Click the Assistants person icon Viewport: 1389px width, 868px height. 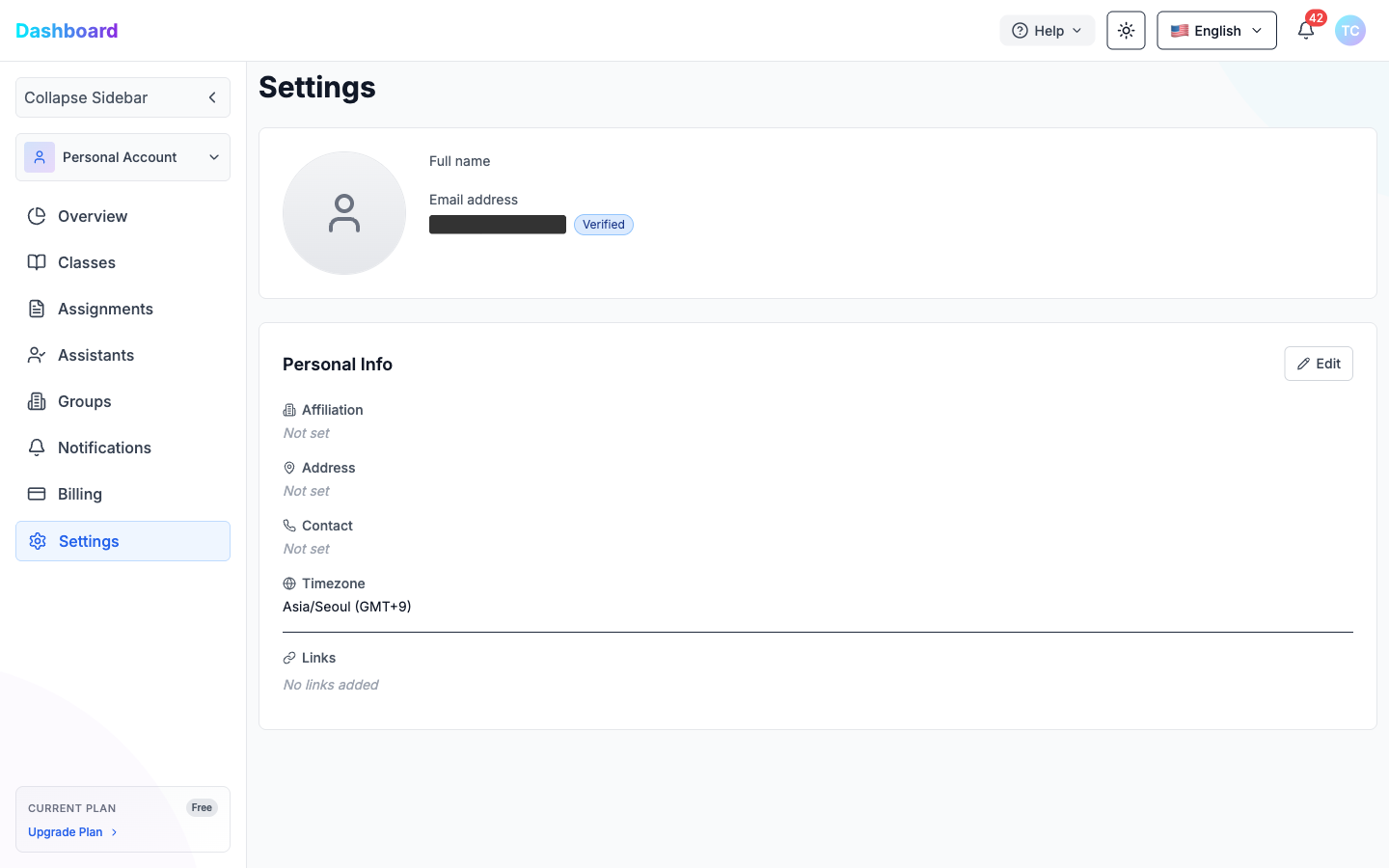click(37, 355)
